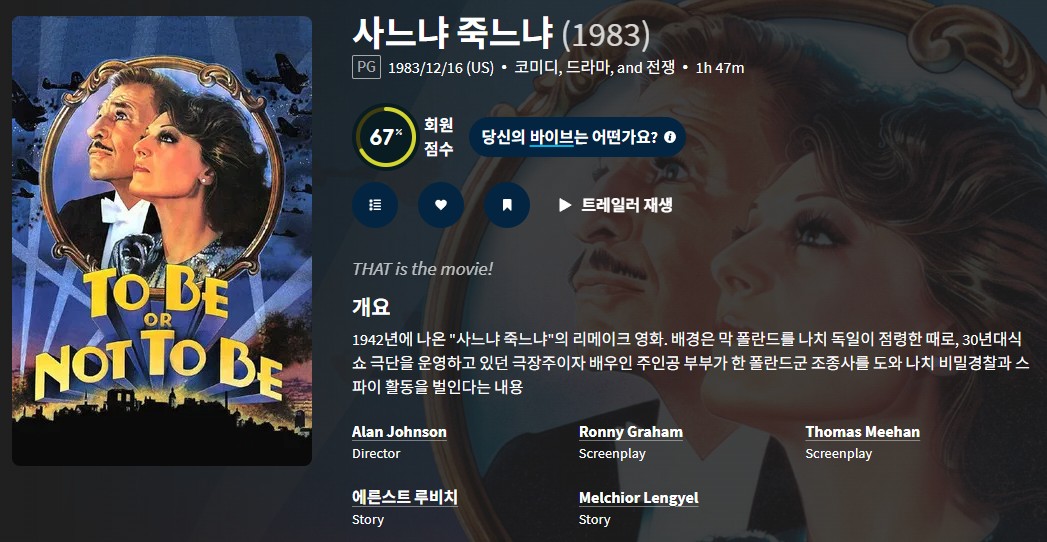Image resolution: width=1047 pixels, height=542 pixels.
Task: Click the play triangle beside 트레일러 재생
Action: point(565,205)
